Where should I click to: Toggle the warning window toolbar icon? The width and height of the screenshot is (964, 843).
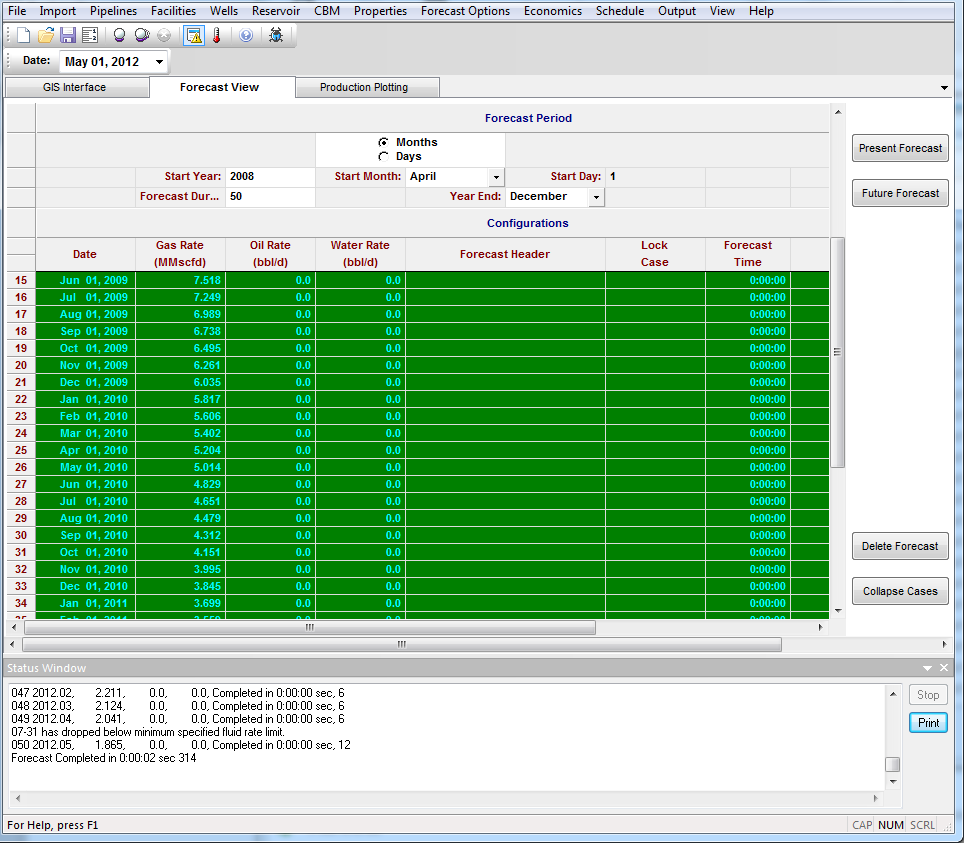coord(194,35)
